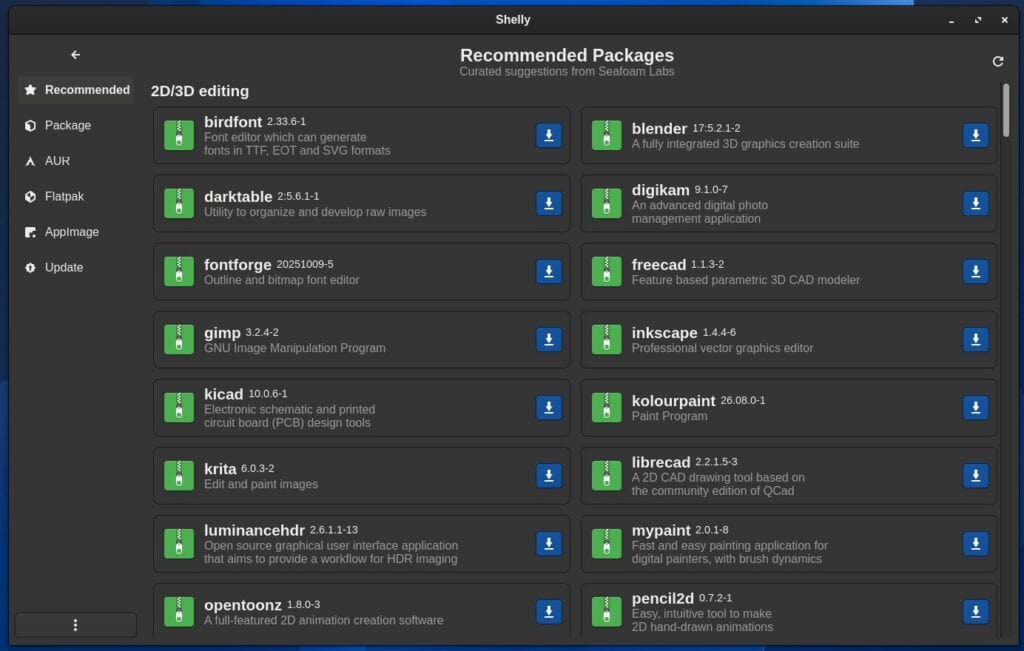1024x651 pixels.
Task: Install fontforge with its download icon
Action: point(549,271)
